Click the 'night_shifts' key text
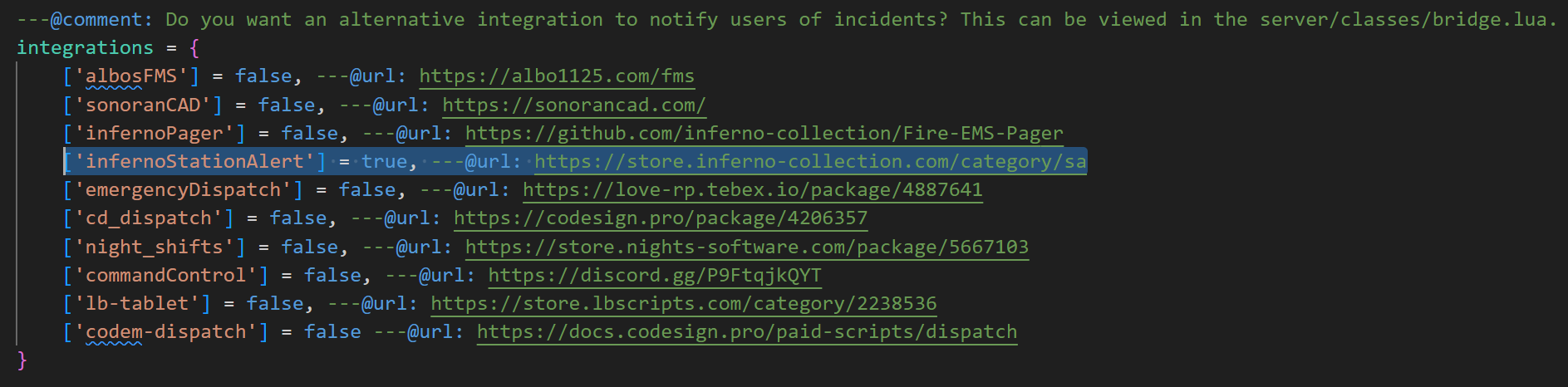This screenshot has width=1568, height=387. pyautogui.click(x=154, y=247)
